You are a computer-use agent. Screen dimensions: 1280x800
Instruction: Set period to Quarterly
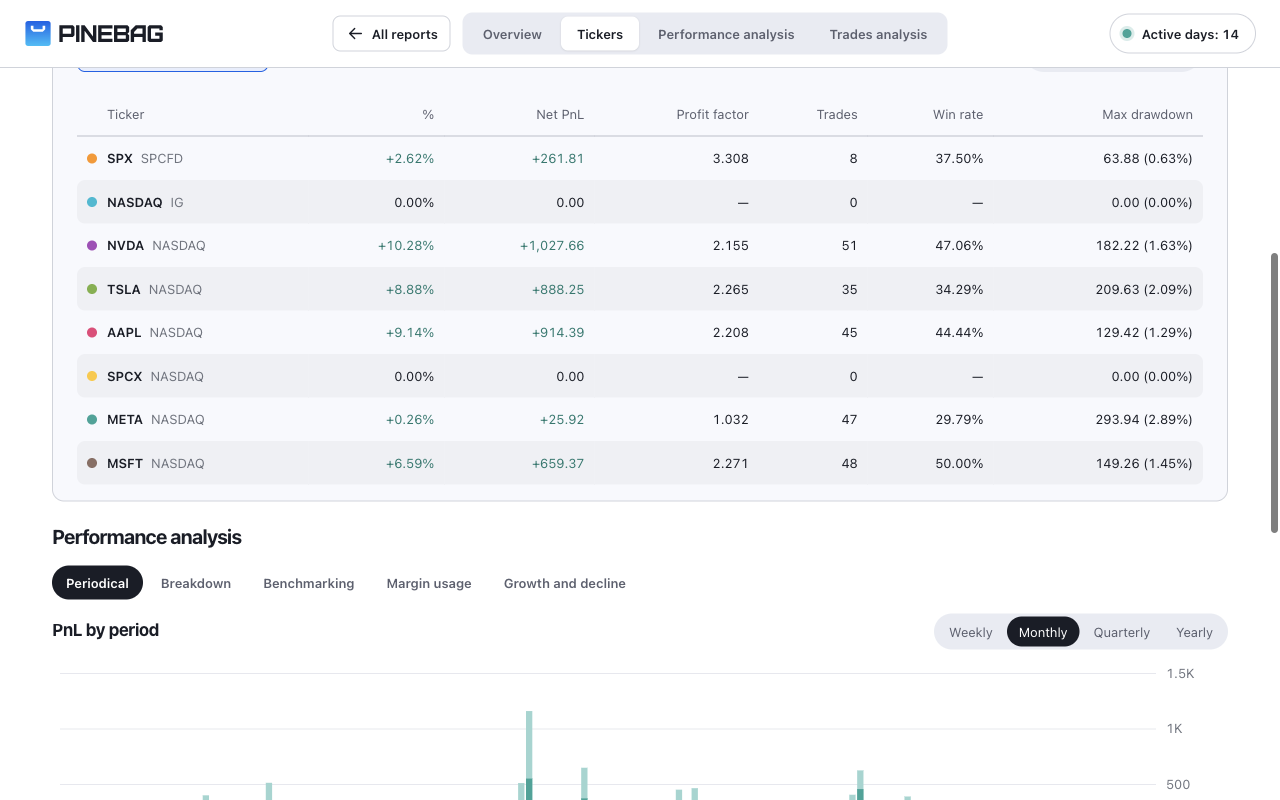pyautogui.click(x=1122, y=632)
